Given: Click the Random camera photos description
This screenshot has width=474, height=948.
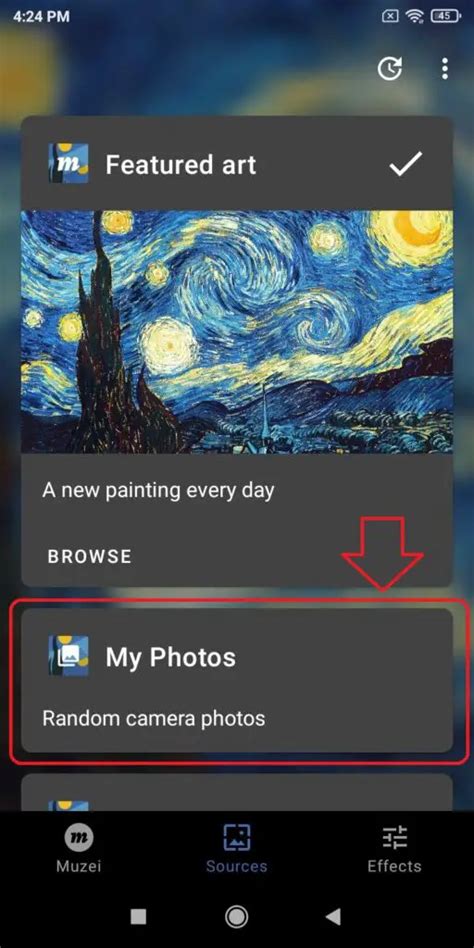Looking at the screenshot, I should [154, 718].
